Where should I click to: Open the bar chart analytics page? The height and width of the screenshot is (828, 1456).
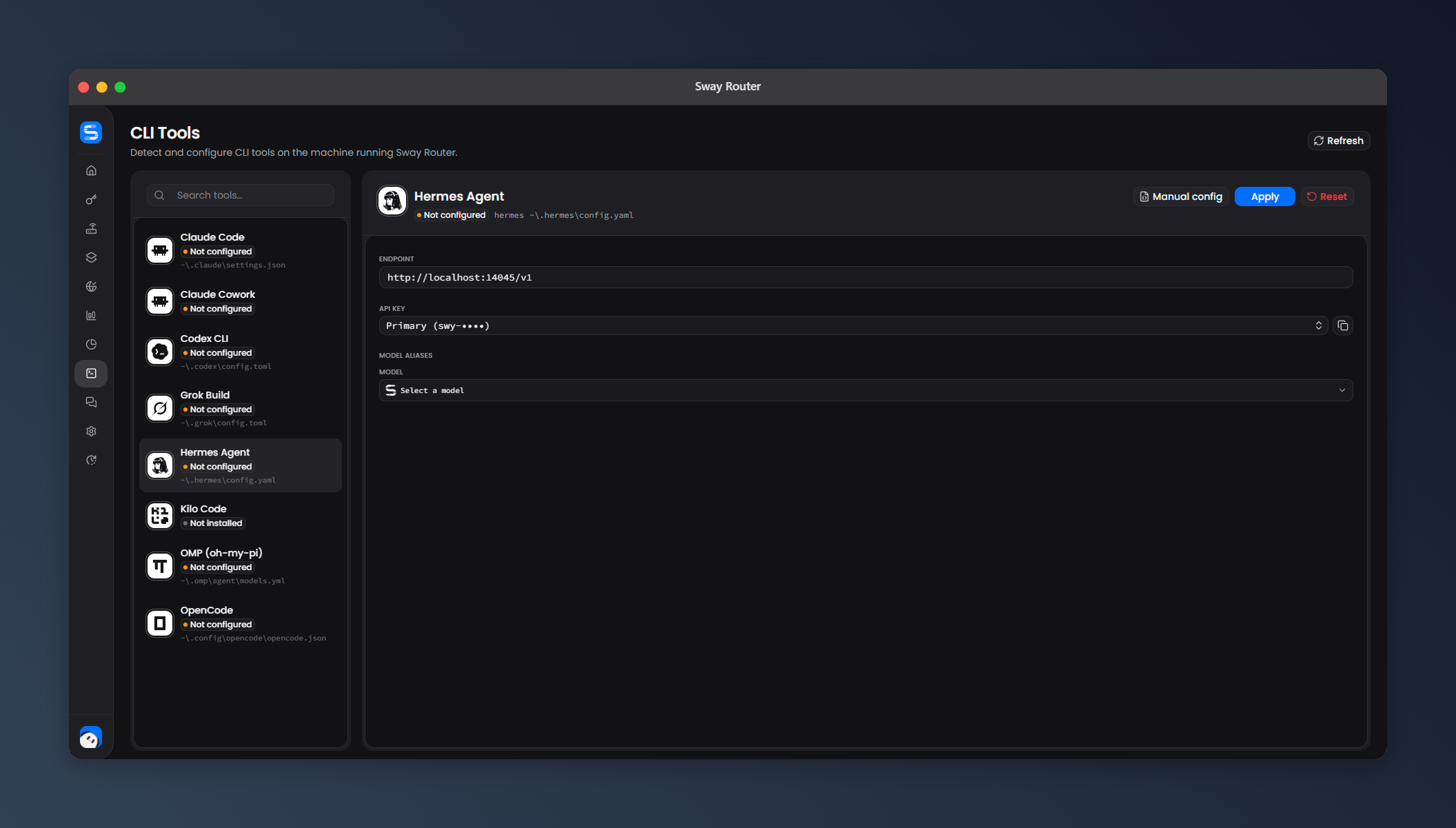(91, 315)
